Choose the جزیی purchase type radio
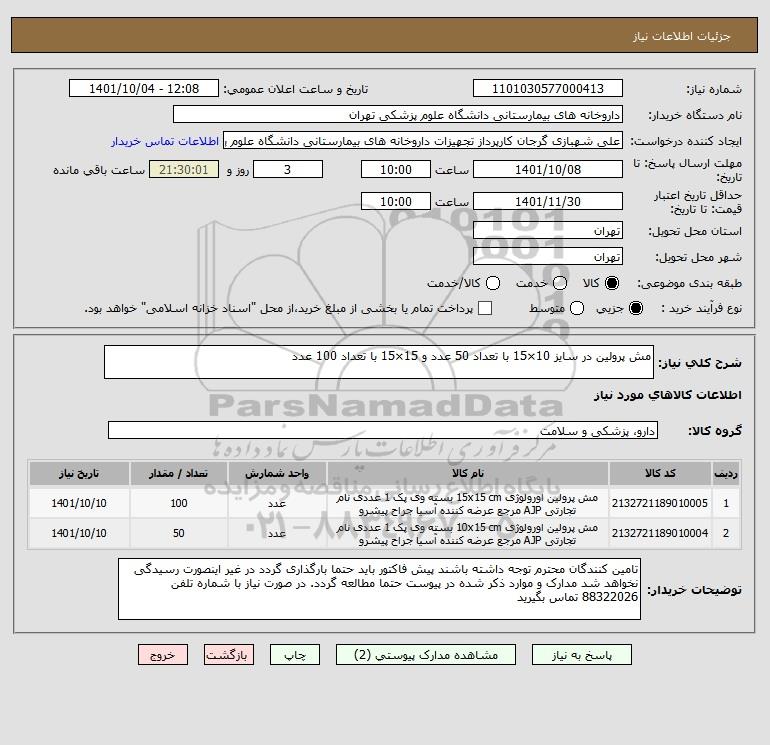The width and height of the screenshot is (770, 745). [635, 308]
